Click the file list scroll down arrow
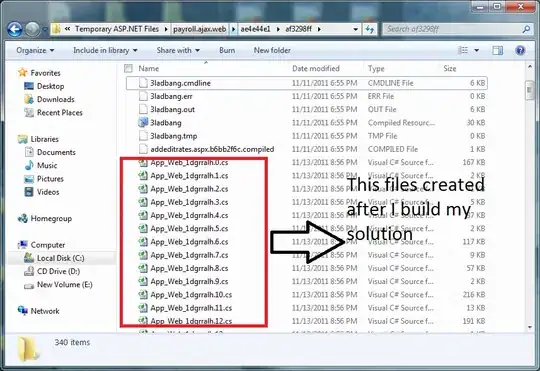Image resolution: width=540 pixels, height=371 pixels. coord(530,327)
